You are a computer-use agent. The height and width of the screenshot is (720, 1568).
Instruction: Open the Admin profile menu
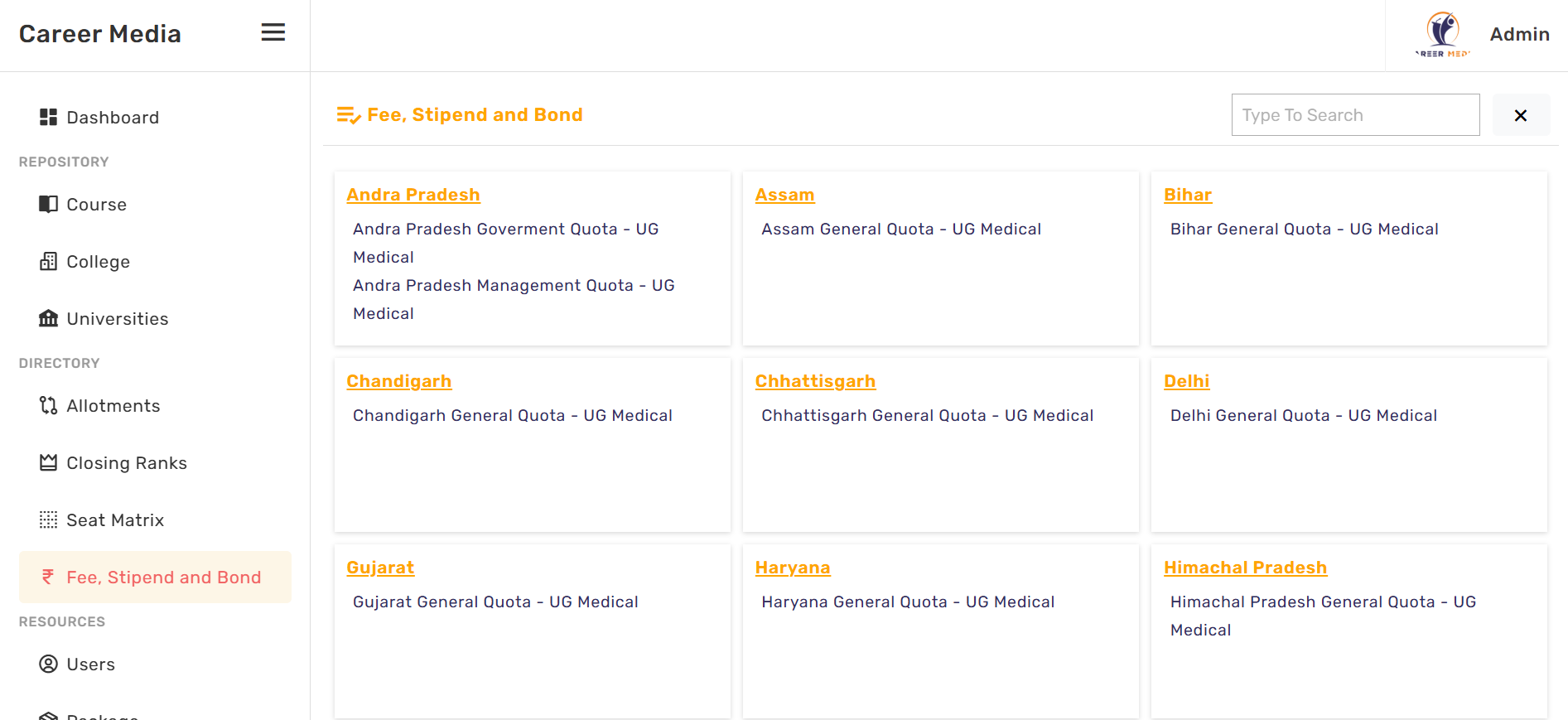[x=1518, y=35]
